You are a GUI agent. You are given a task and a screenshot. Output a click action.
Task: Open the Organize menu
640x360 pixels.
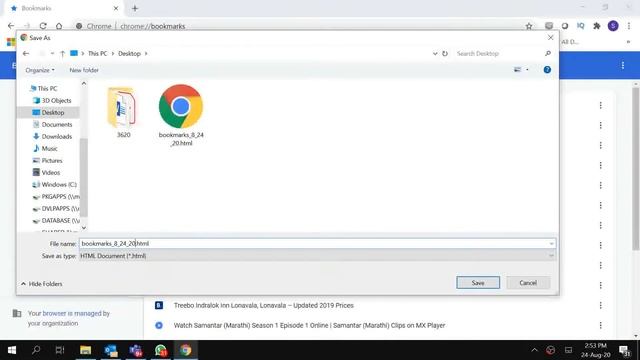click(x=40, y=70)
